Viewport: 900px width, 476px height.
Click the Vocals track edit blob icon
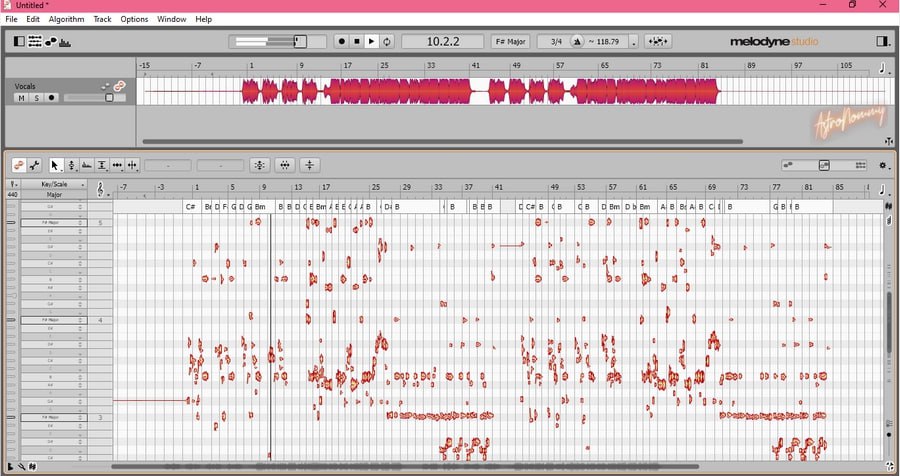click(x=105, y=86)
